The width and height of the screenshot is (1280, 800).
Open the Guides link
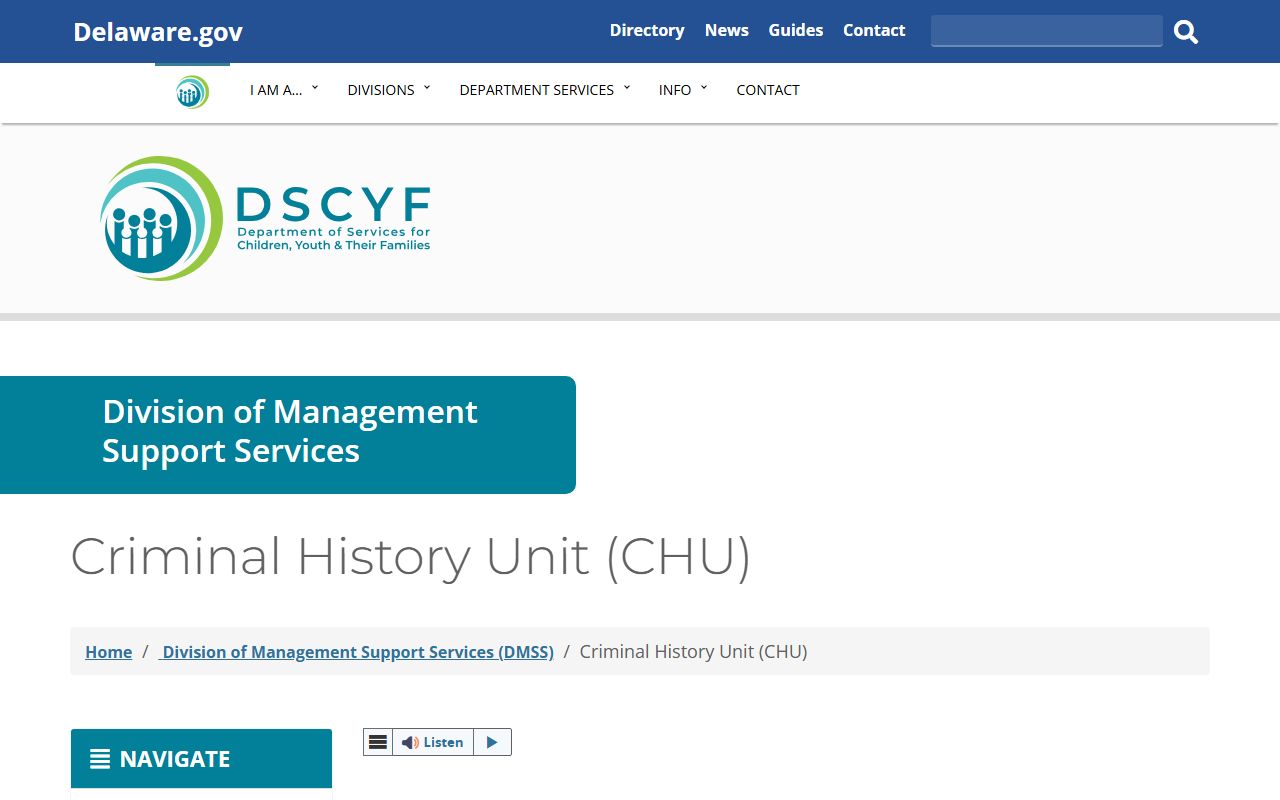(796, 30)
